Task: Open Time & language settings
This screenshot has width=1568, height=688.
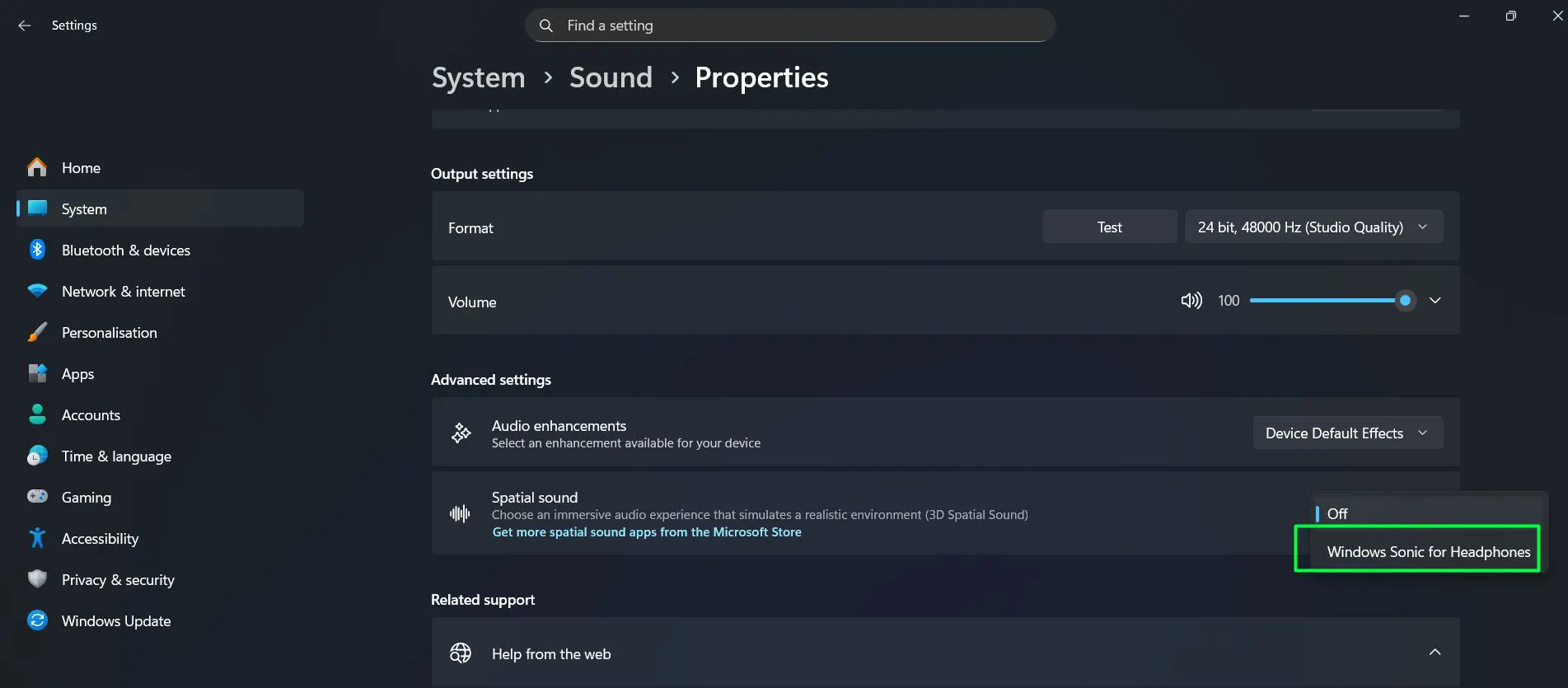Action: pyautogui.click(x=160, y=456)
